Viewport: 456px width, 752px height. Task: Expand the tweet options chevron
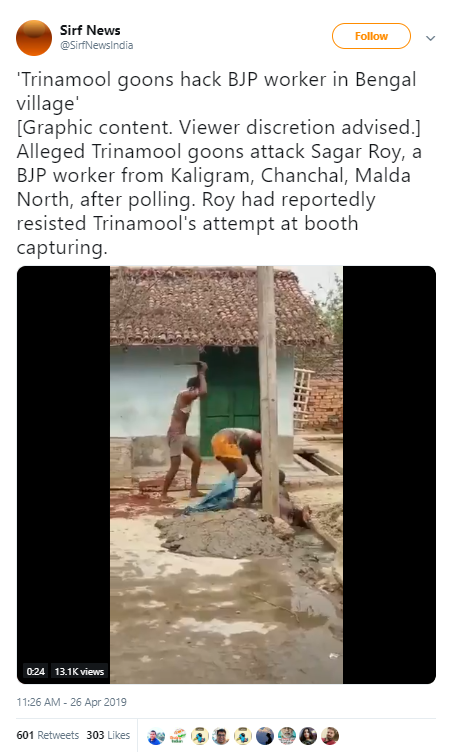tap(431, 38)
